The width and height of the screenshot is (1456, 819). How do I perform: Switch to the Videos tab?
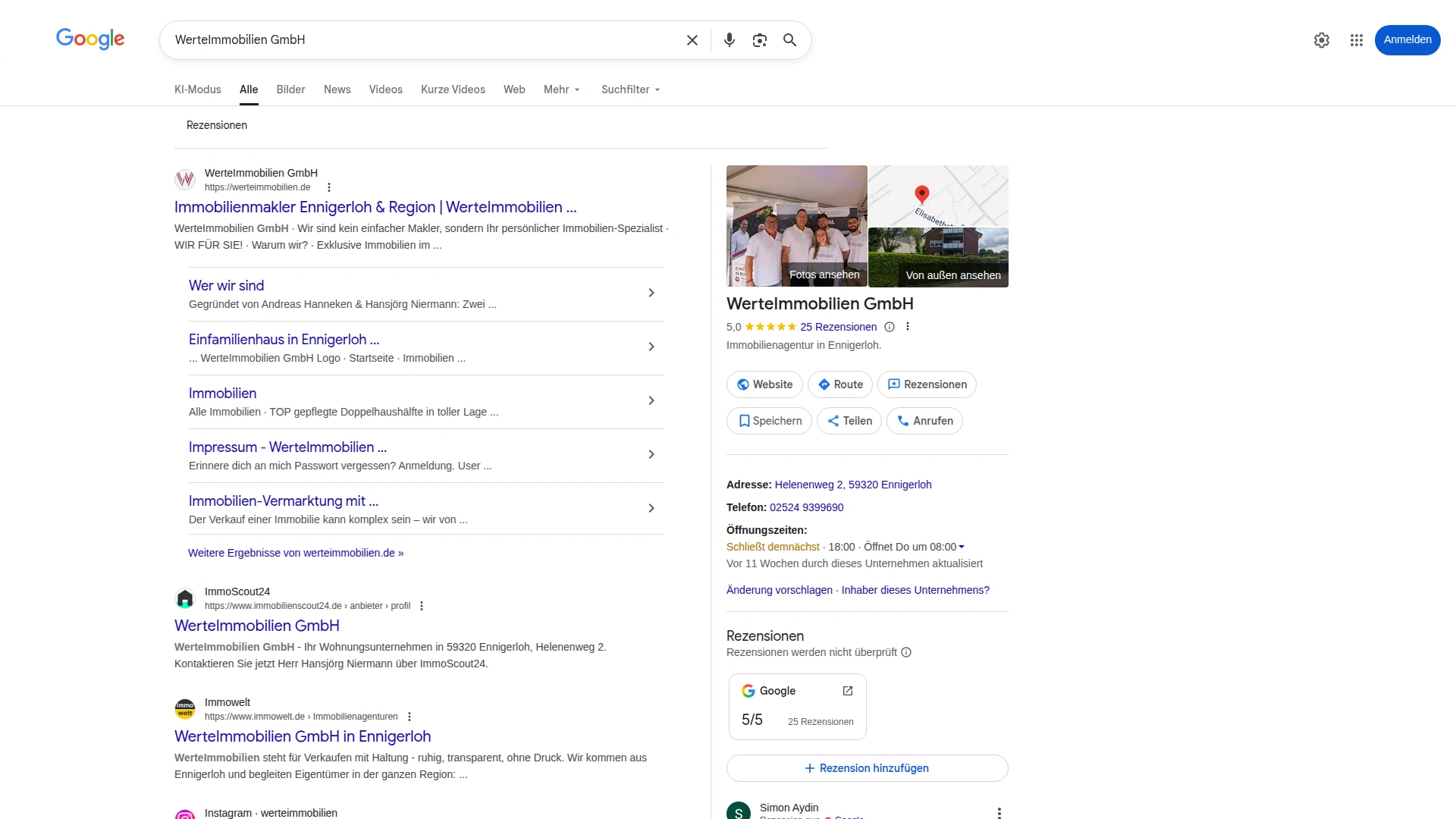pyautogui.click(x=385, y=89)
